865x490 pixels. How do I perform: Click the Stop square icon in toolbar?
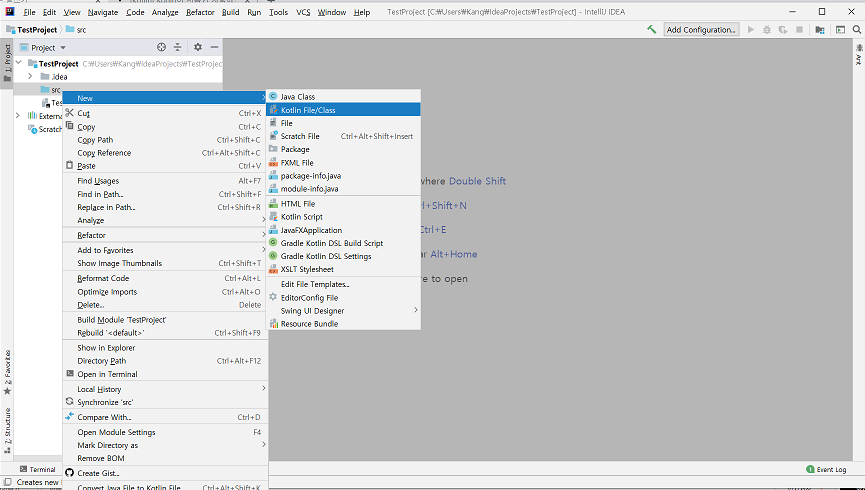tap(799, 29)
